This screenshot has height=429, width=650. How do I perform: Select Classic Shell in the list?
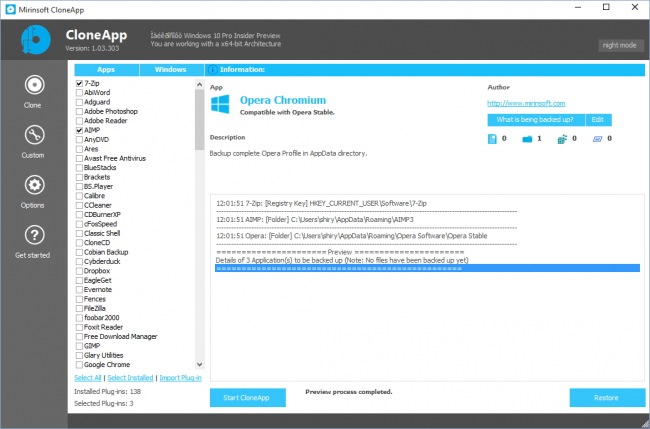tap(102, 233)
